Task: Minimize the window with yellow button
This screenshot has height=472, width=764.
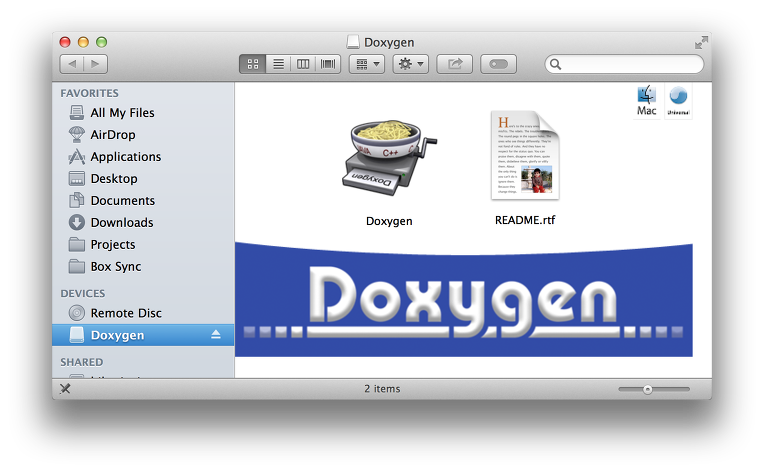Action: pyautogui.click(x=83, y=42)
